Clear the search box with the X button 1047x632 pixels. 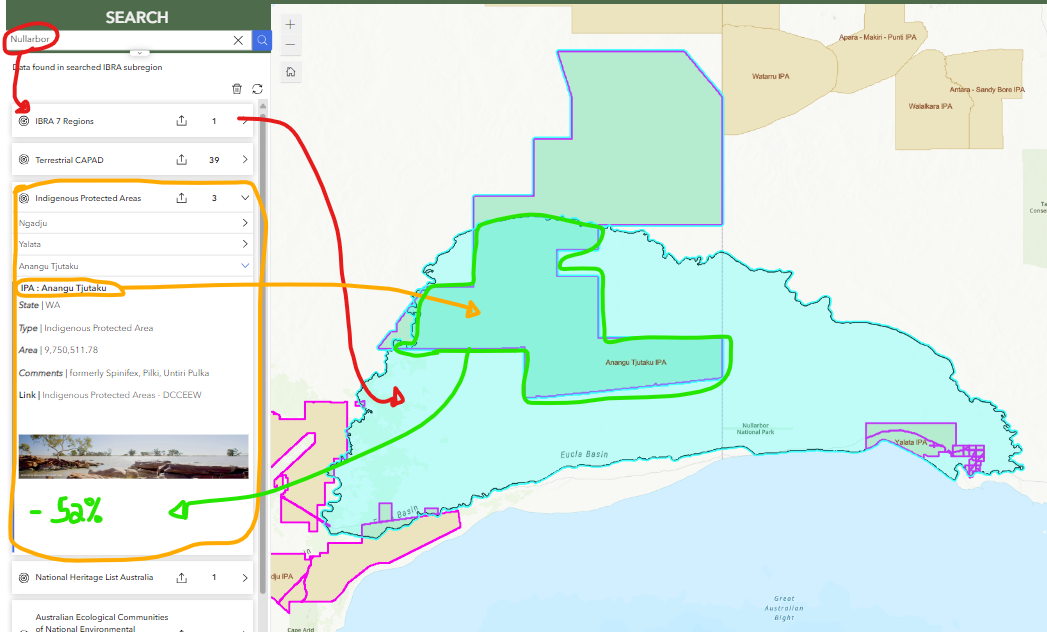236,40
